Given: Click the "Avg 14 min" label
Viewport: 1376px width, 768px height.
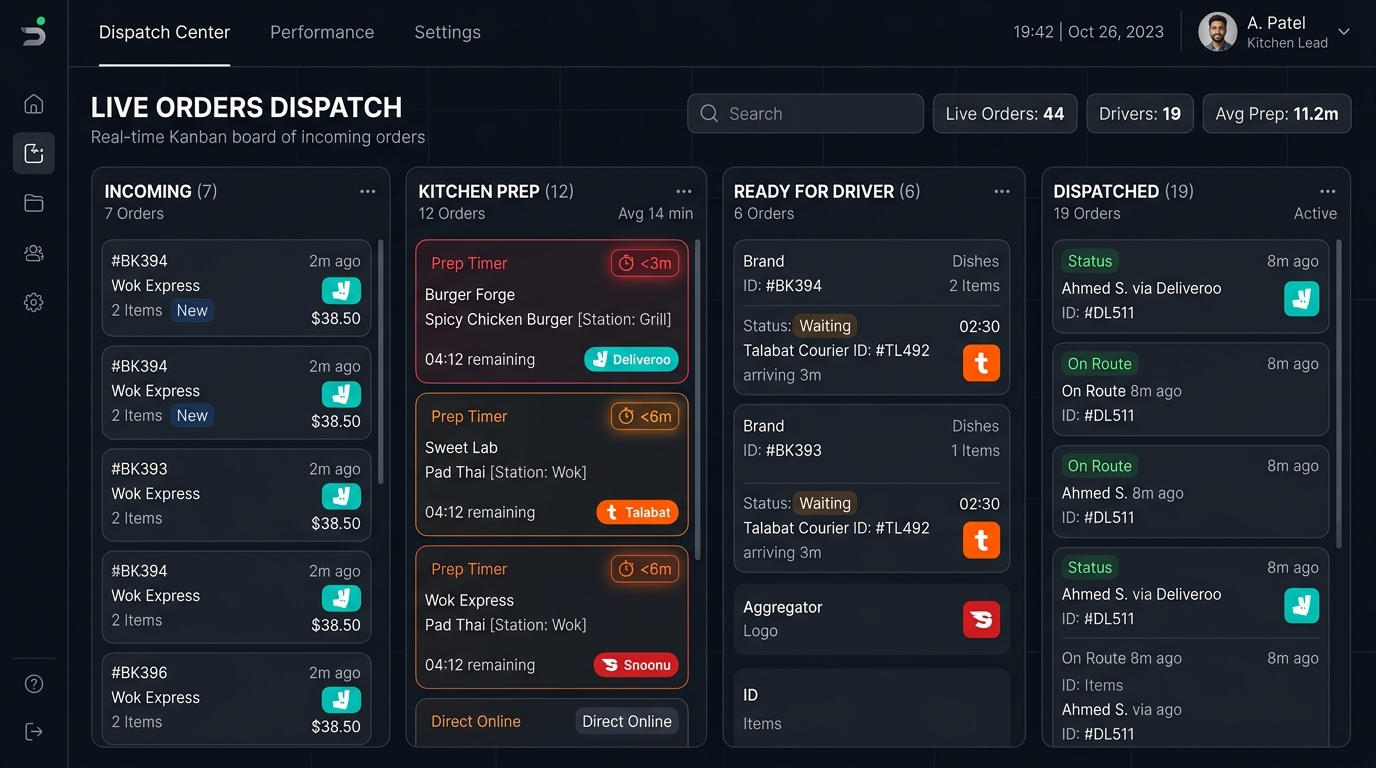Looking at the screenshot, I should [655, 213].
